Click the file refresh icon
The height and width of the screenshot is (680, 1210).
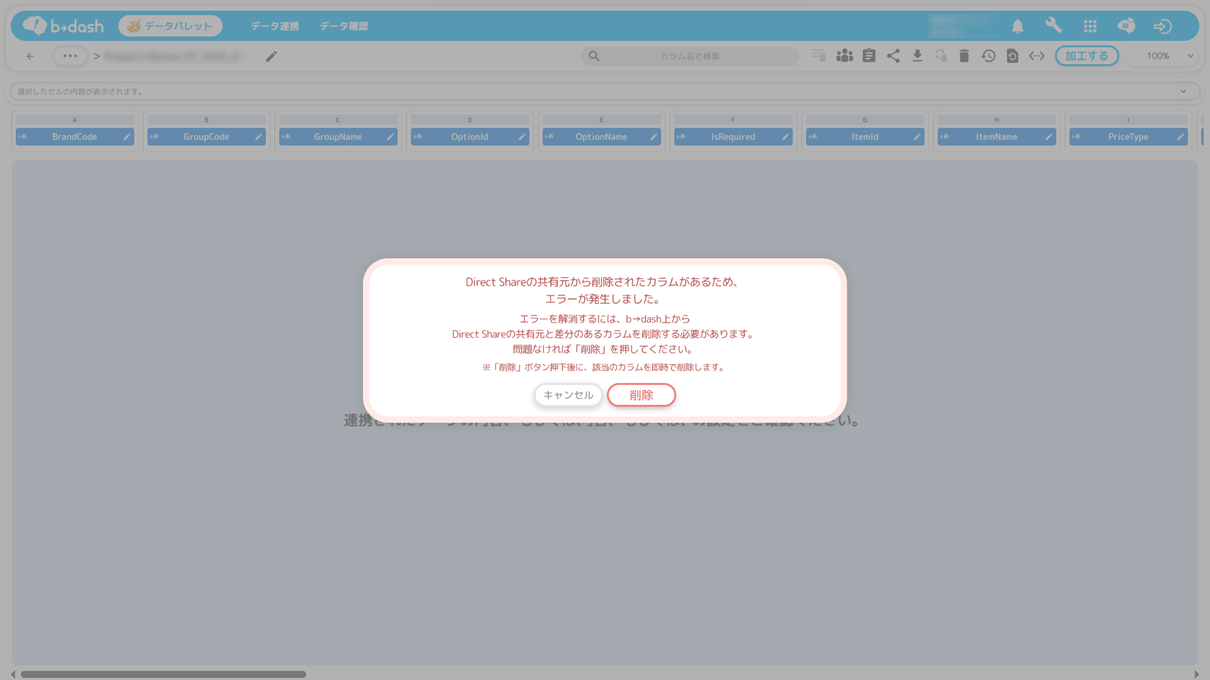[1012, 56]
